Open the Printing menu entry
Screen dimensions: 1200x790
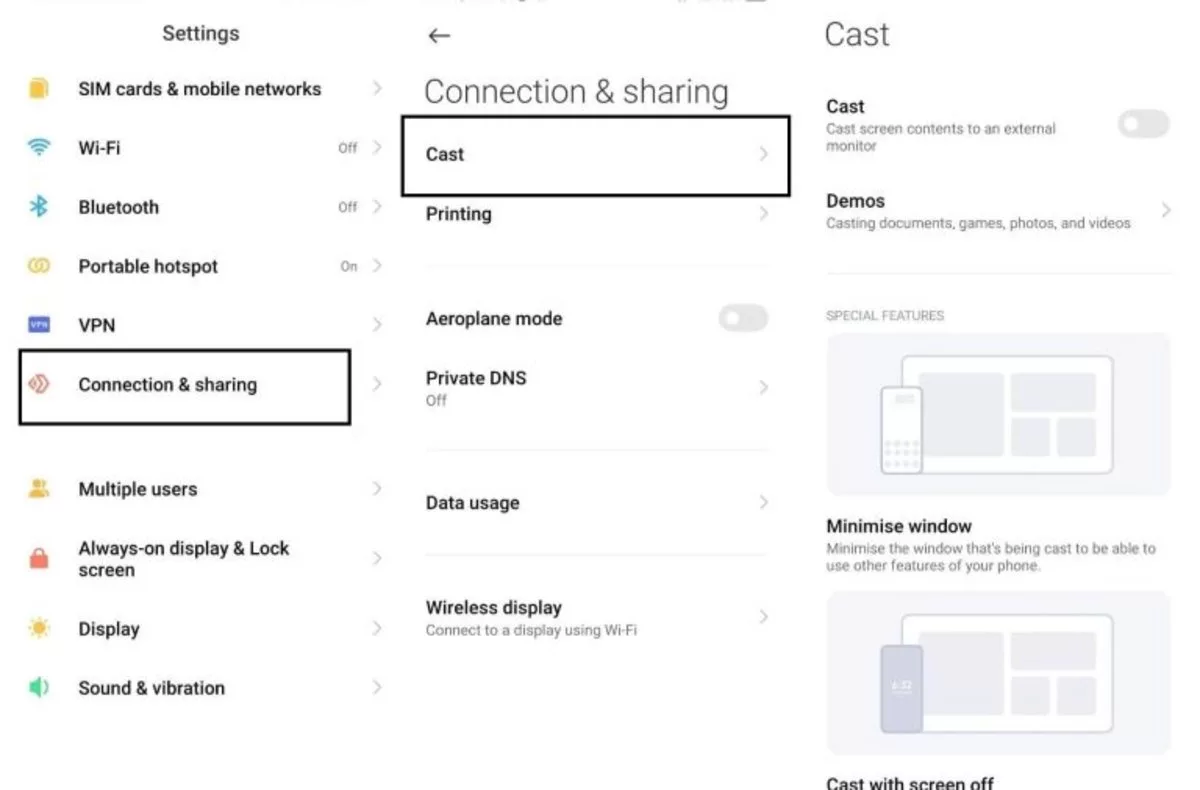tap(597, 214)
